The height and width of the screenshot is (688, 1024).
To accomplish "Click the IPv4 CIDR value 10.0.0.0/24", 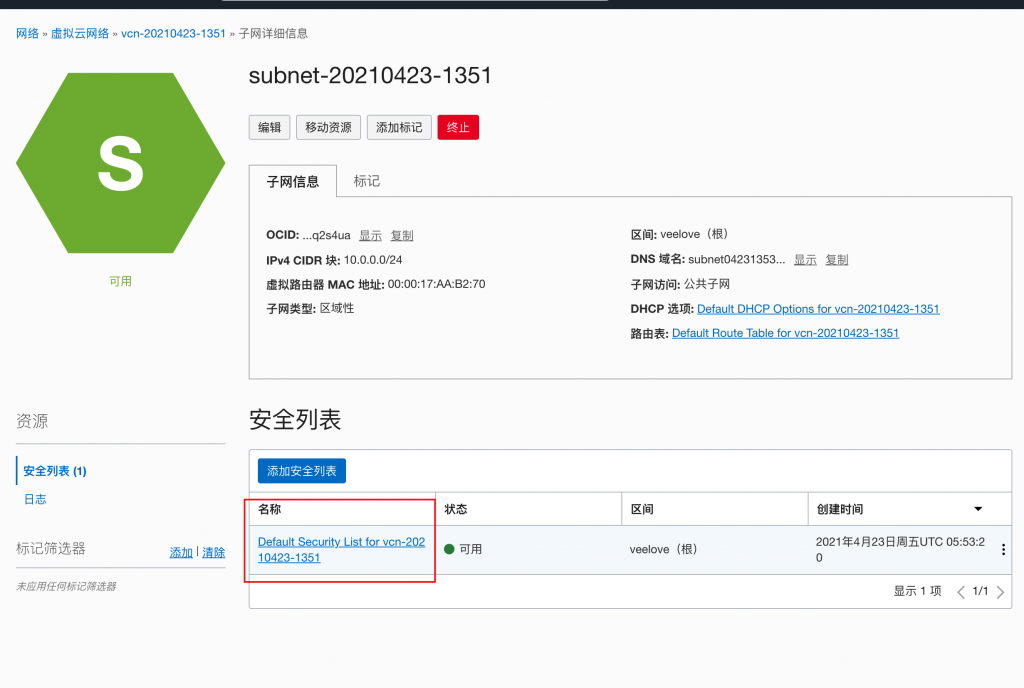I will 373,260.
